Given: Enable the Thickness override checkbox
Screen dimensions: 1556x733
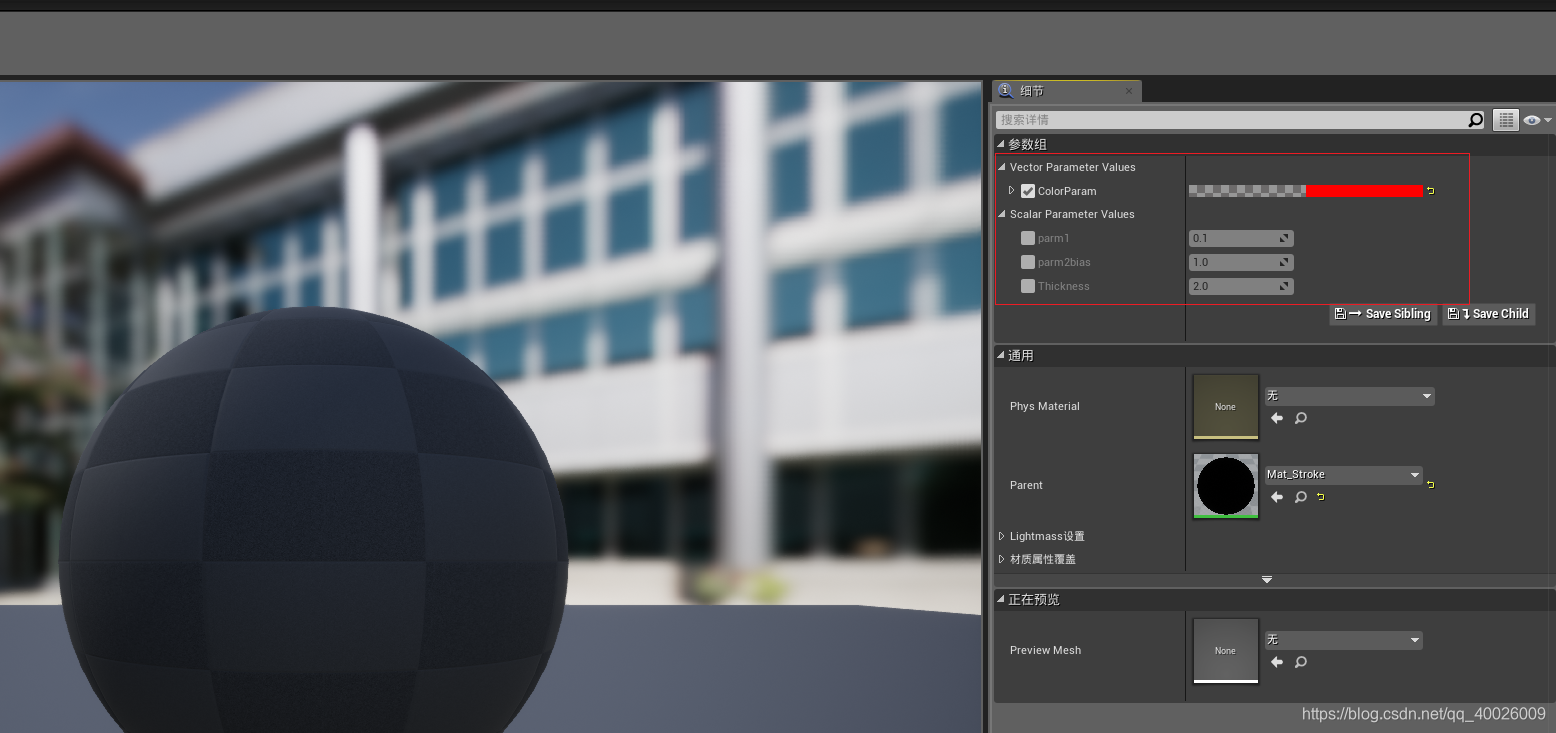Looking at the screenshot, I should (1028, 286).
